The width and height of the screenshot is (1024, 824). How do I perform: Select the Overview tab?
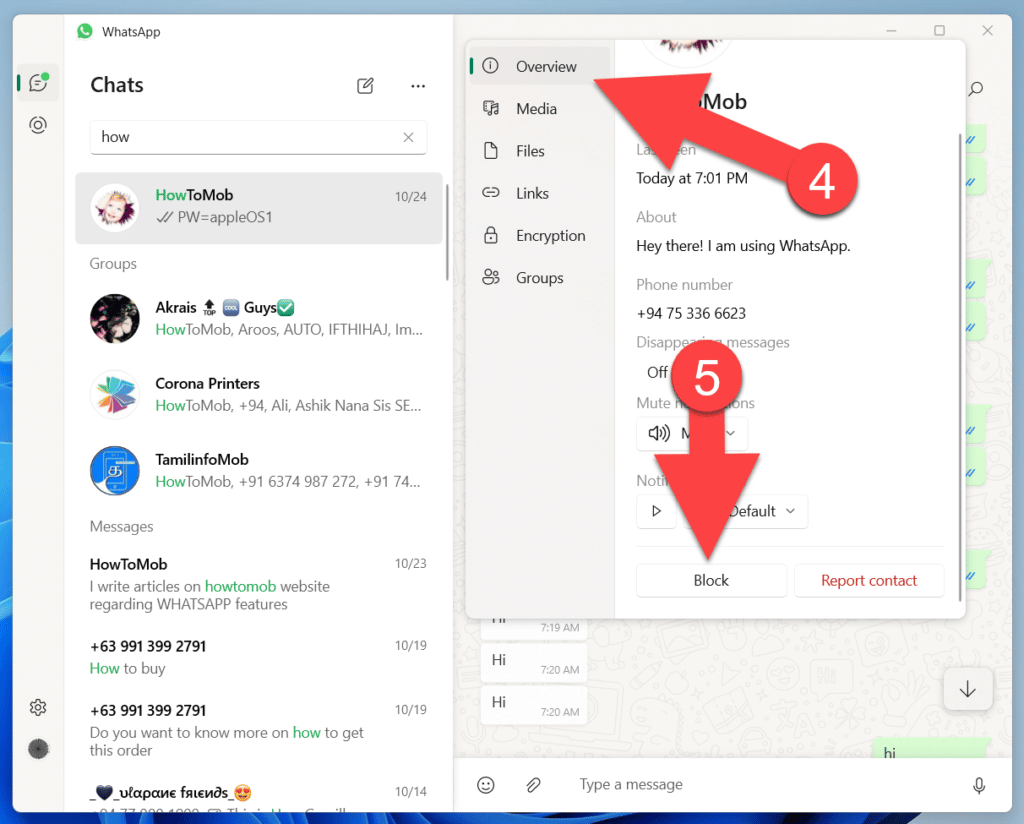point(541,66)
